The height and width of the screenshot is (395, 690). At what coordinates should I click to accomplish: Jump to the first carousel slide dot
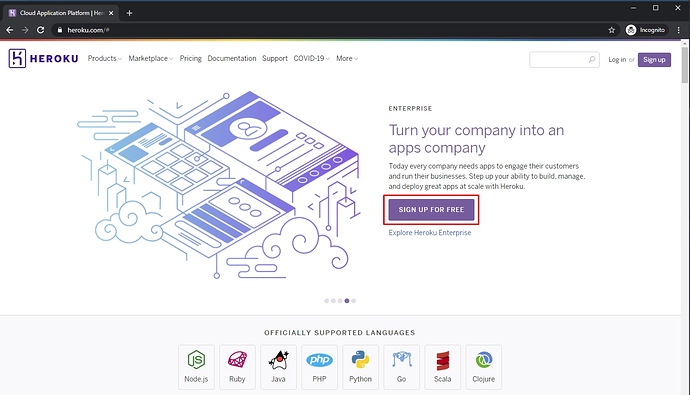click(x=327, y=301)
